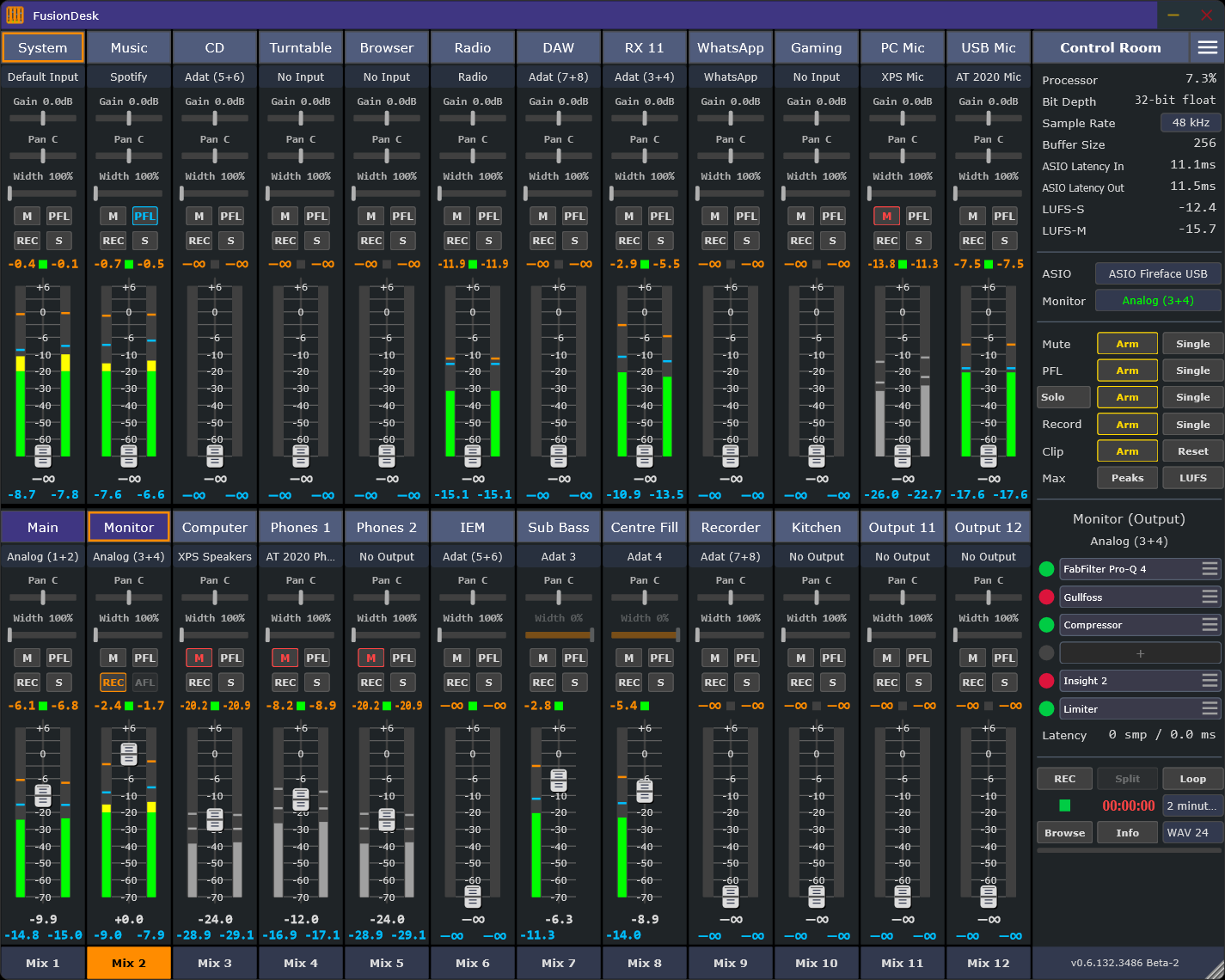Click the Clip Arm button
The width and height of the screenshot is (1225, 980).
point(1127,450)
